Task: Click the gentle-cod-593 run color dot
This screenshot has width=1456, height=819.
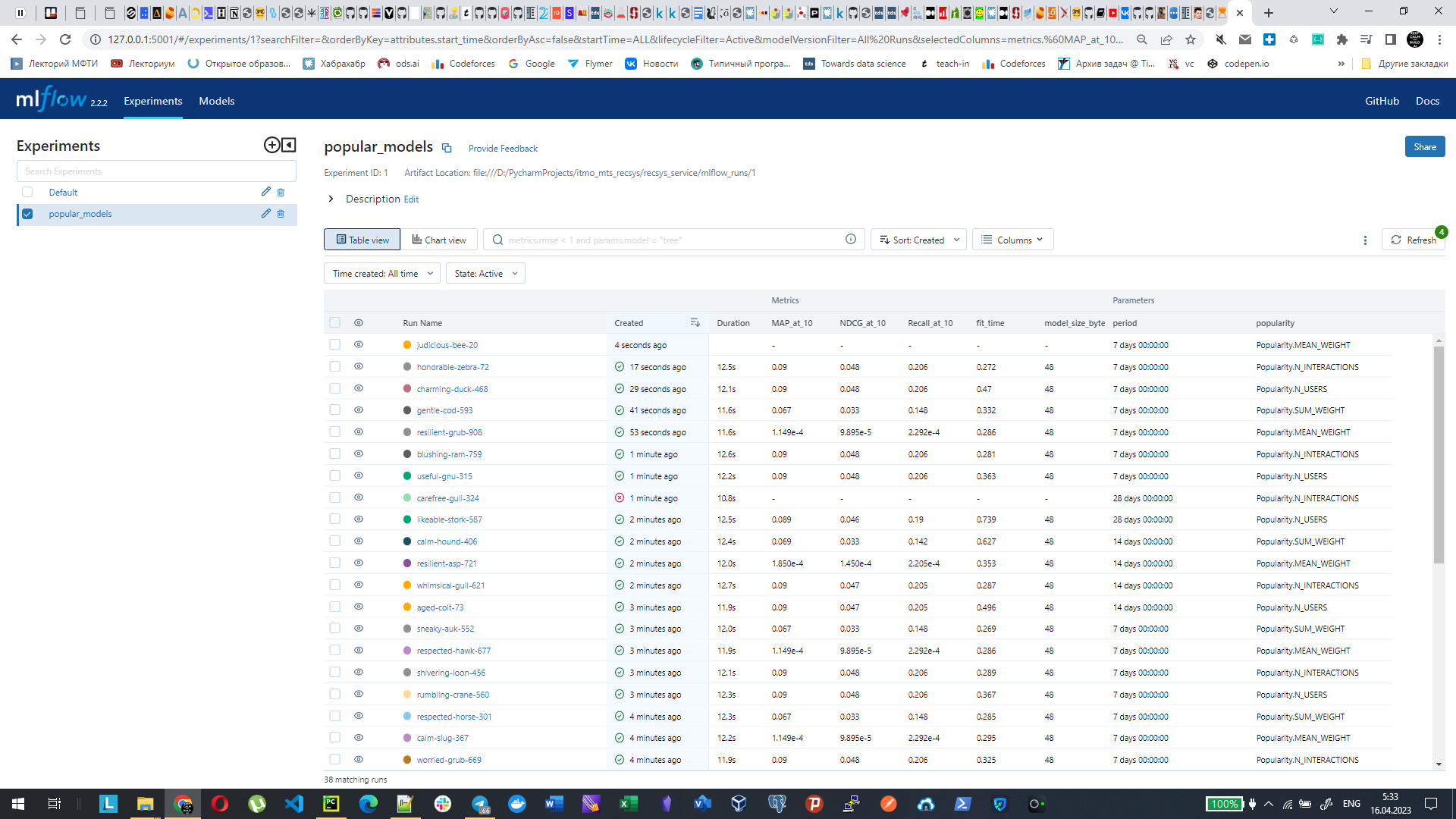Action: pos(407,410)
